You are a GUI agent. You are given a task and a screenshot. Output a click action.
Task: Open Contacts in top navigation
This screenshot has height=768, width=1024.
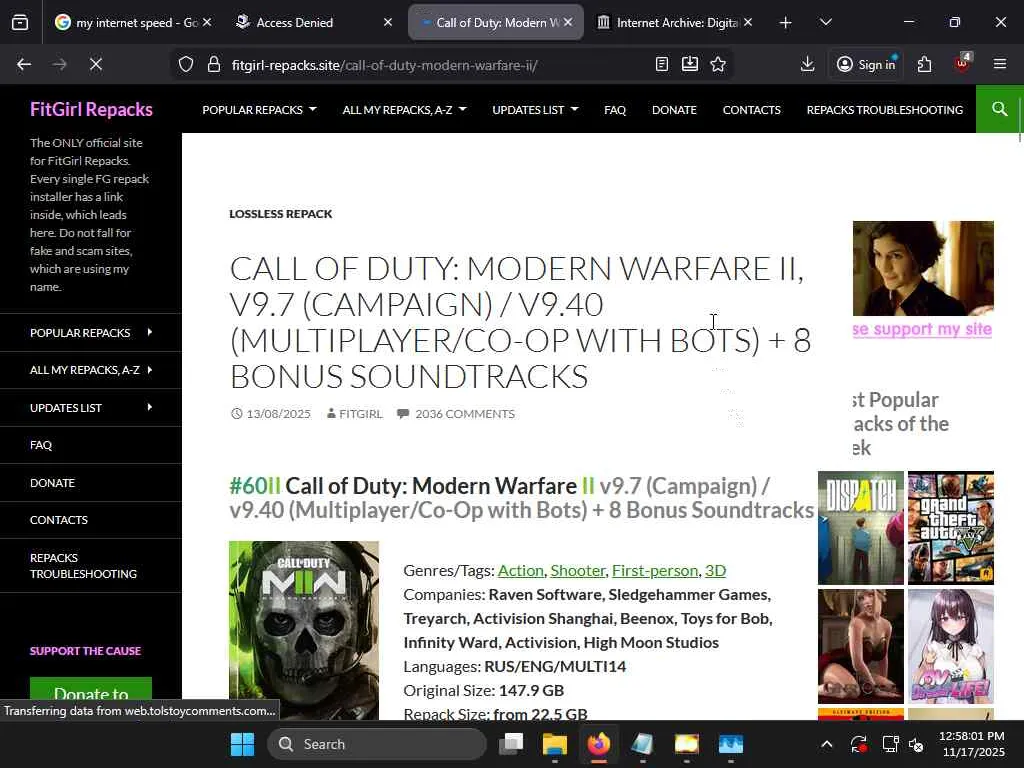click(751, 110)
